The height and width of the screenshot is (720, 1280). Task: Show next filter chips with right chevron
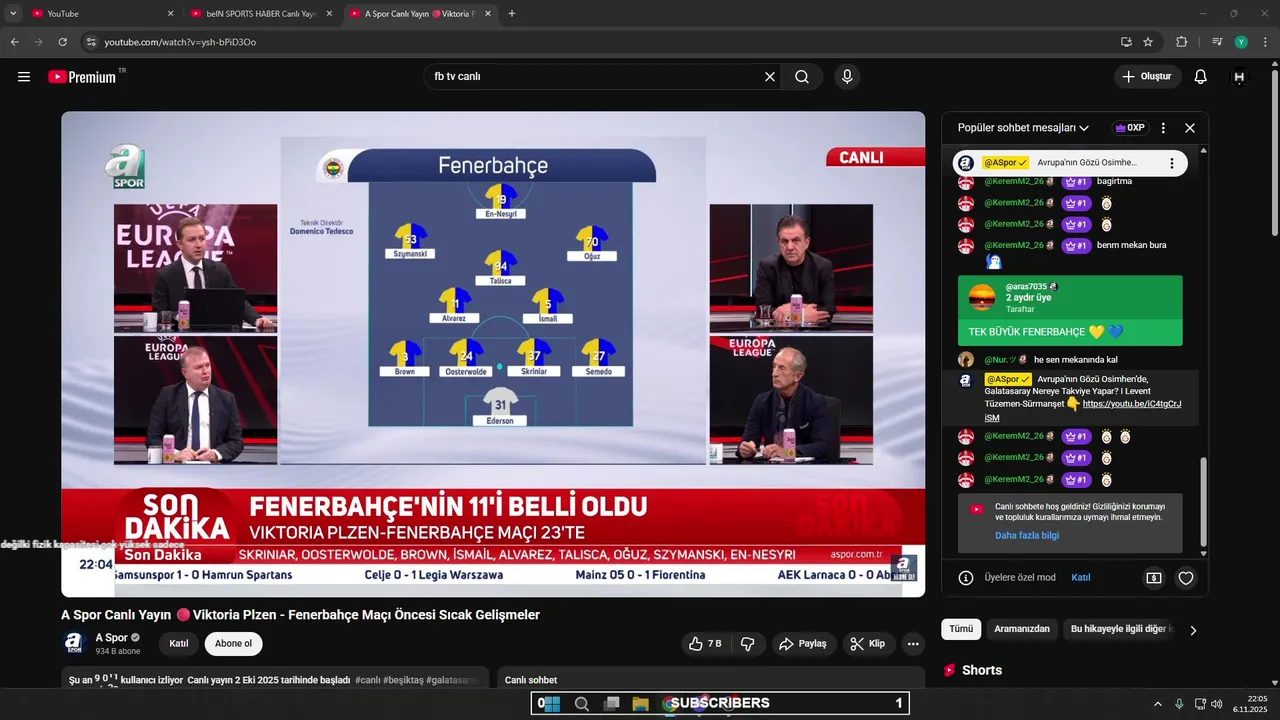click(x=1192, y=630)
